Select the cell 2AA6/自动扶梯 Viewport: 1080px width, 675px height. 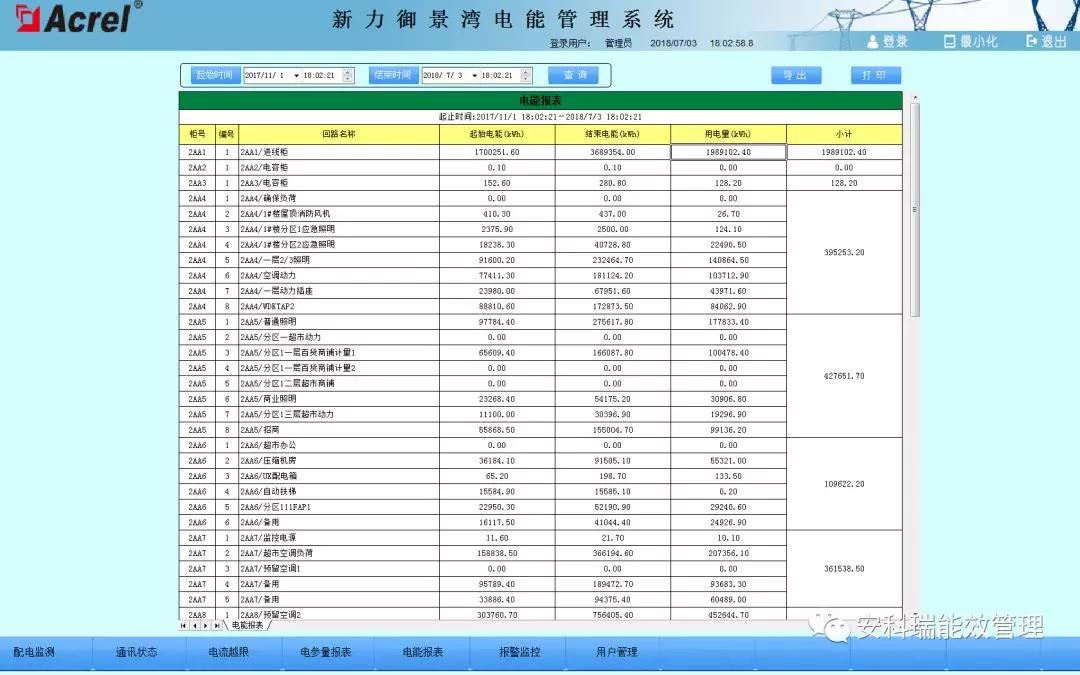coord(339,492)
